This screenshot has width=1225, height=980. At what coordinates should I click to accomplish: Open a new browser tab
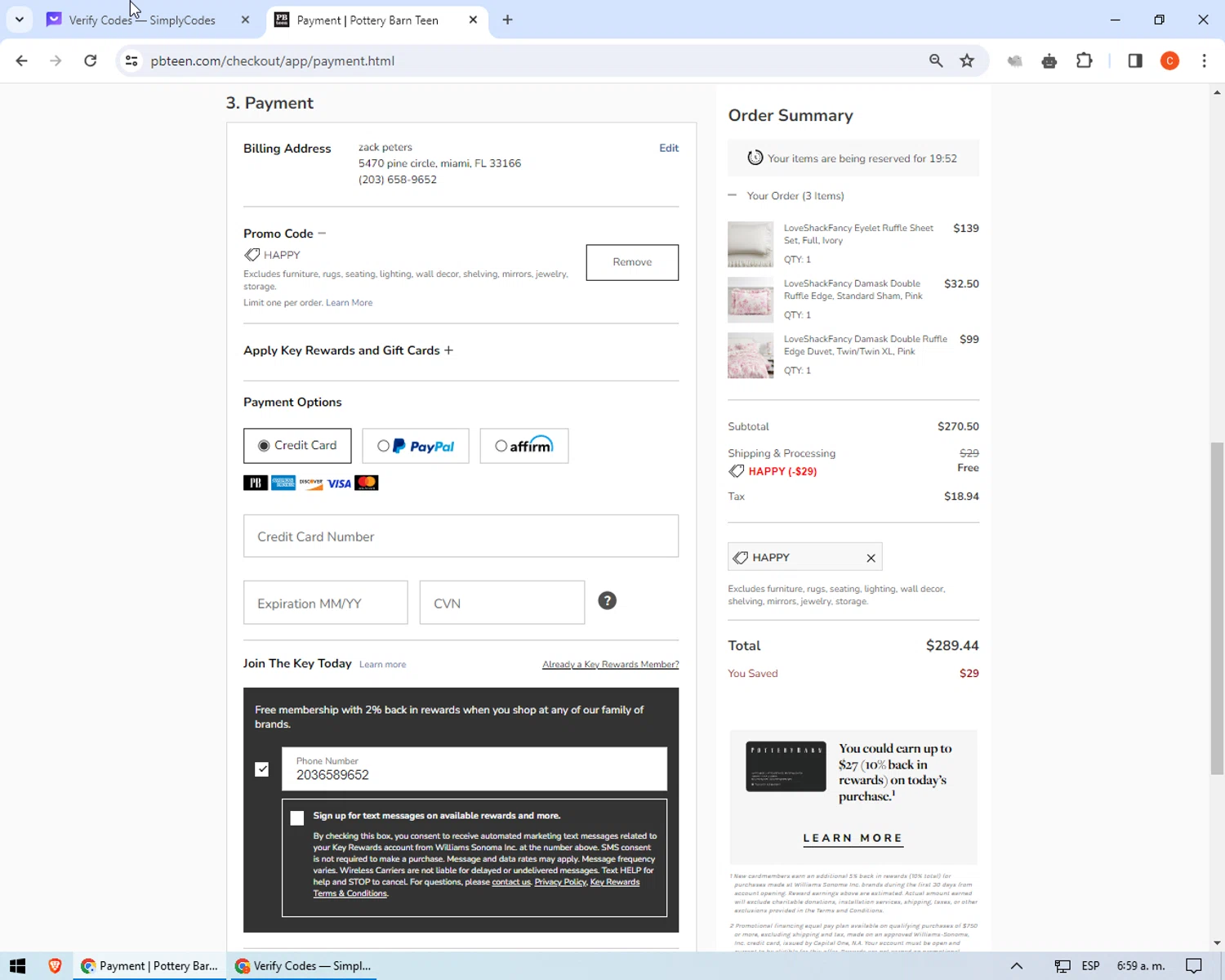coord(507,20)
